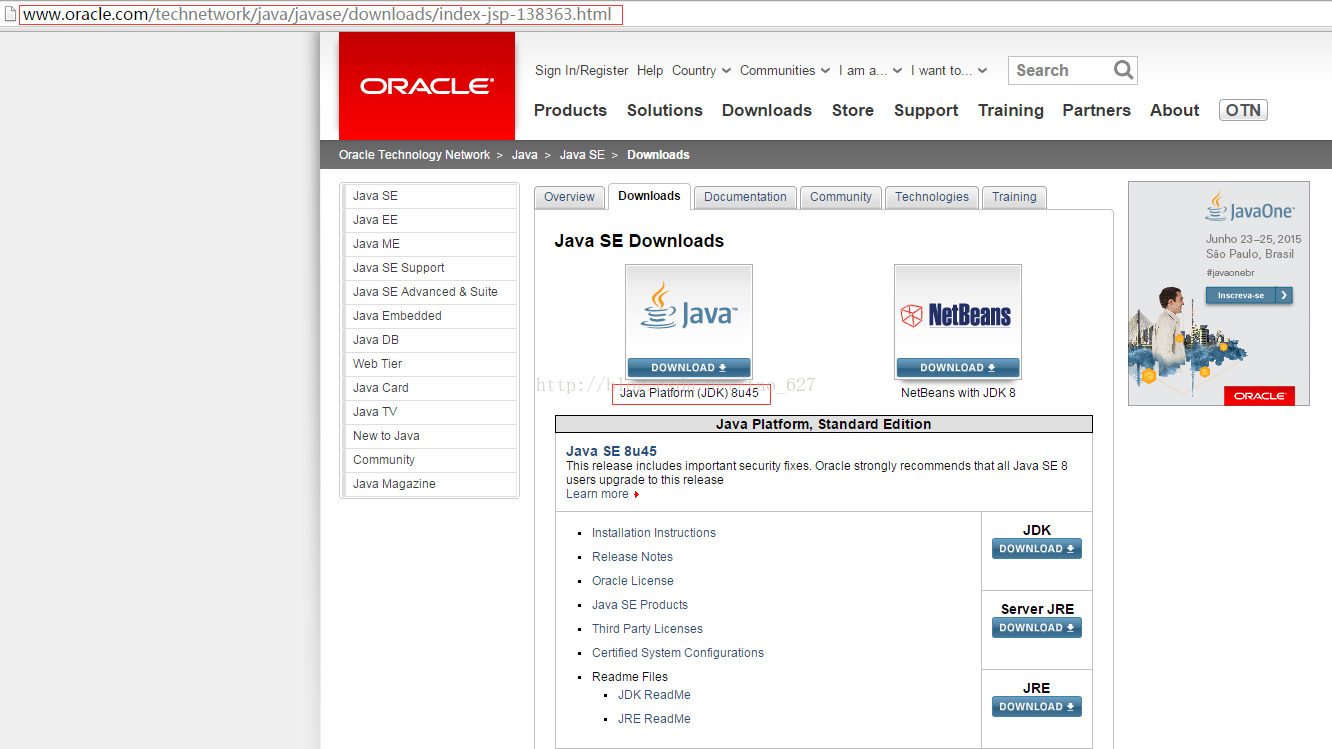Switch to the Technologies tab

pyautogui.click(x=932, y=197)
